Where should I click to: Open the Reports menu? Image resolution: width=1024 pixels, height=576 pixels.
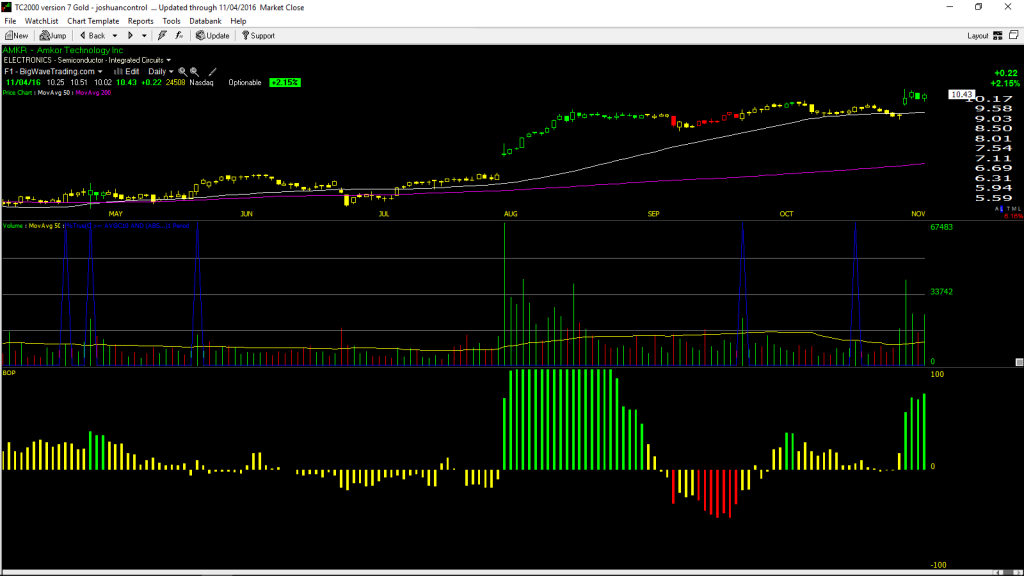pyautogui.click(x=140, y=21)
